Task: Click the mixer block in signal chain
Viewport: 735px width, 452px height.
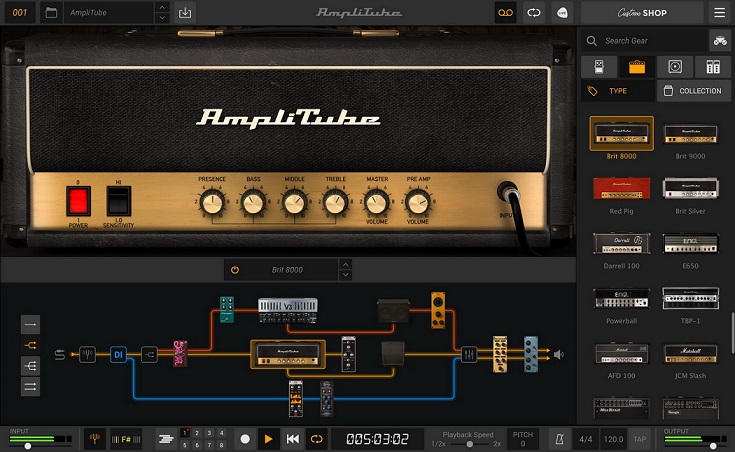Action: (469, 354)
